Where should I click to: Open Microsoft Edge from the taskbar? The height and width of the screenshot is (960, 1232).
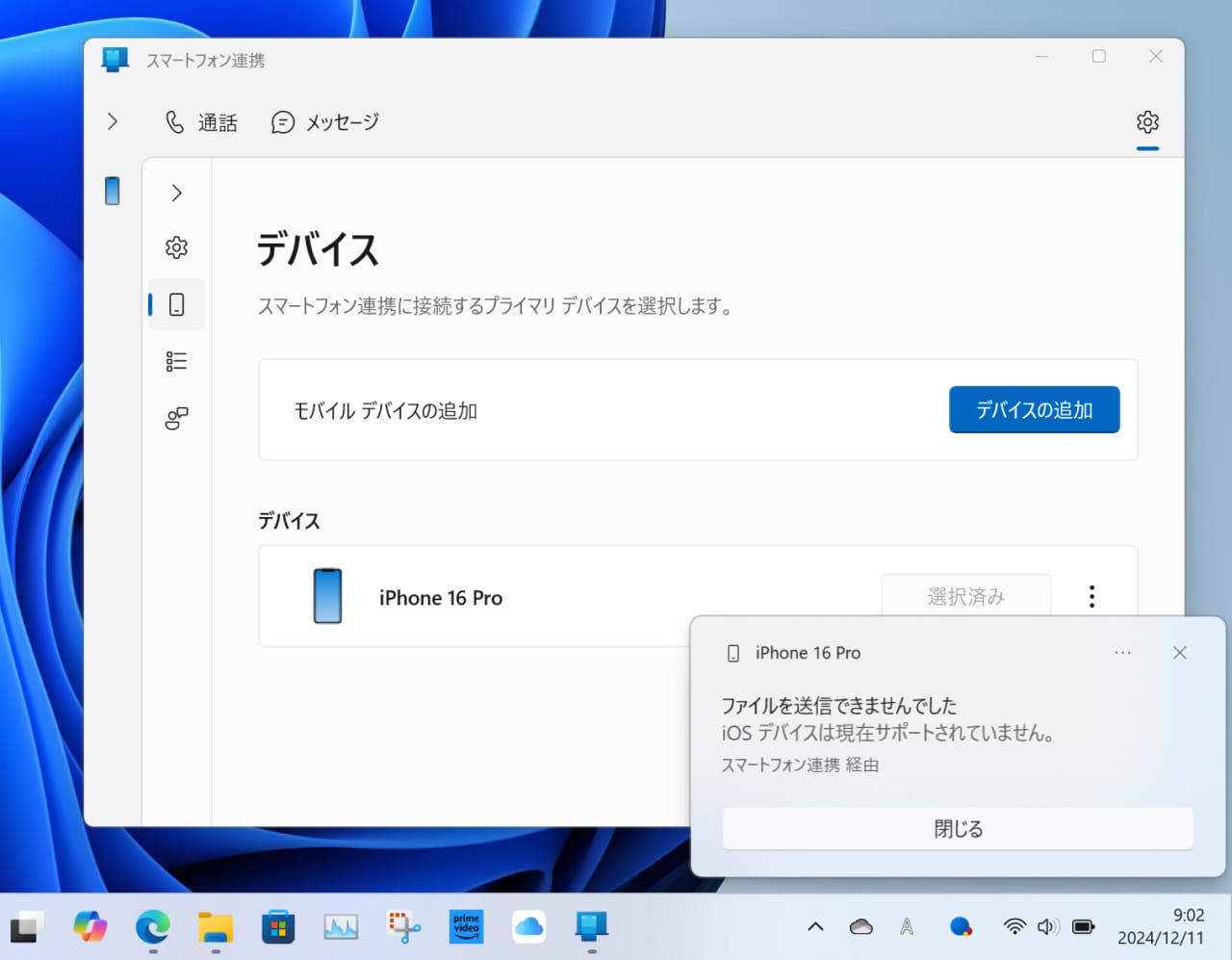click(x=153, y=926)
